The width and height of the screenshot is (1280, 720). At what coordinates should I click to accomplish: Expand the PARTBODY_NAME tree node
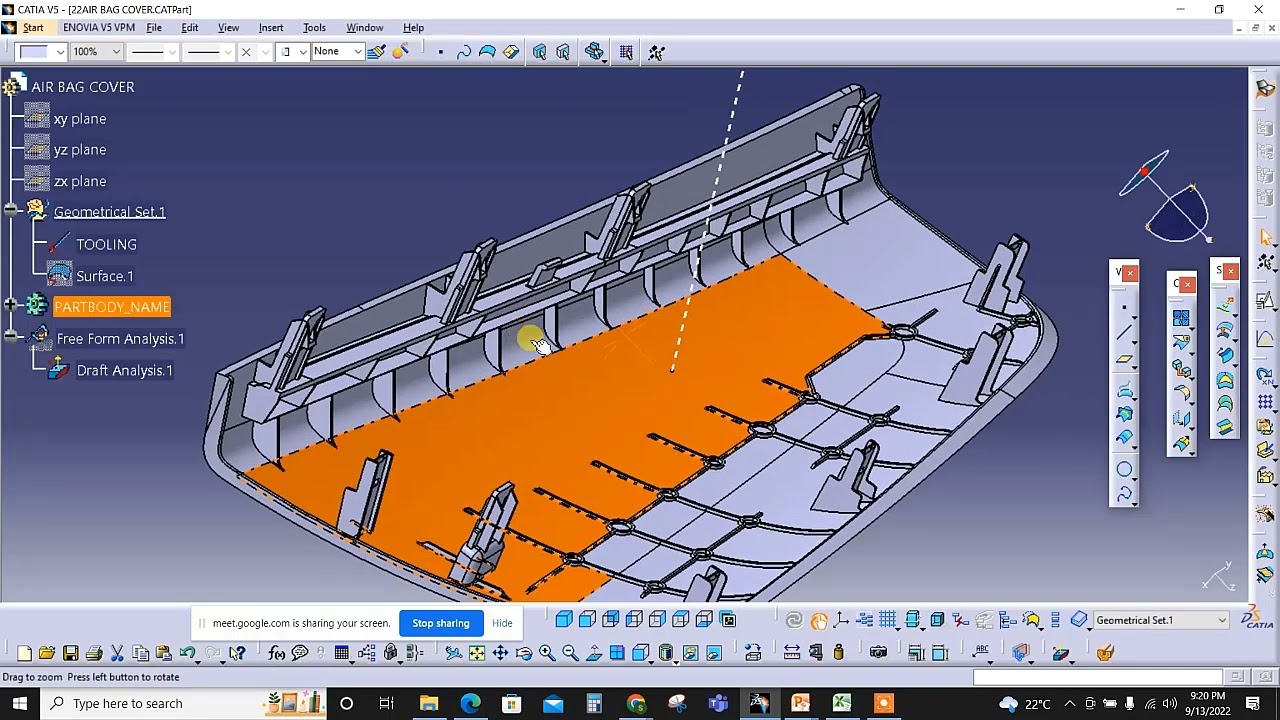tap(10, 306)
